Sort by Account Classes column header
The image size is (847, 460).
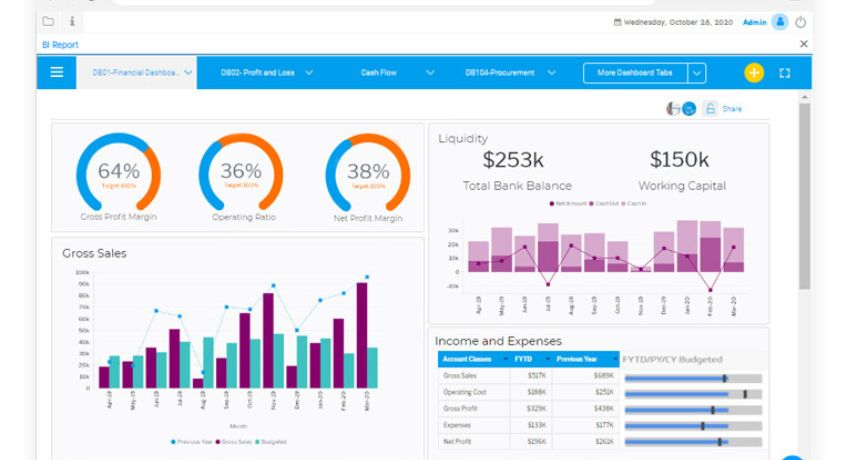(470, 359)
